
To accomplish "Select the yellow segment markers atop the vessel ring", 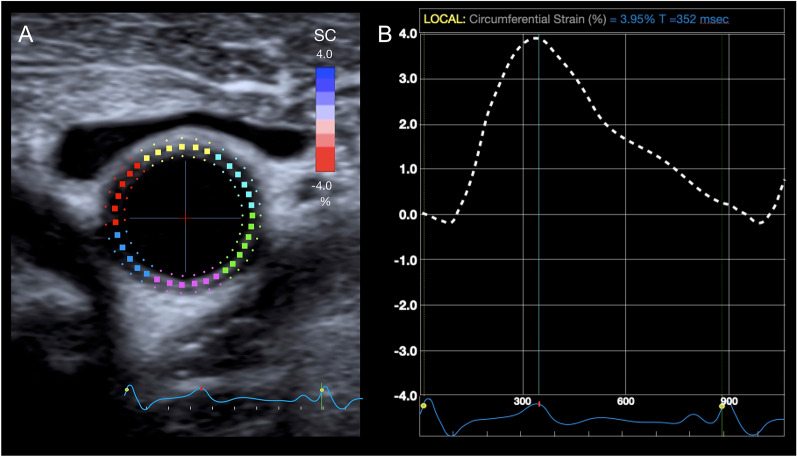I will pos(181,148).
